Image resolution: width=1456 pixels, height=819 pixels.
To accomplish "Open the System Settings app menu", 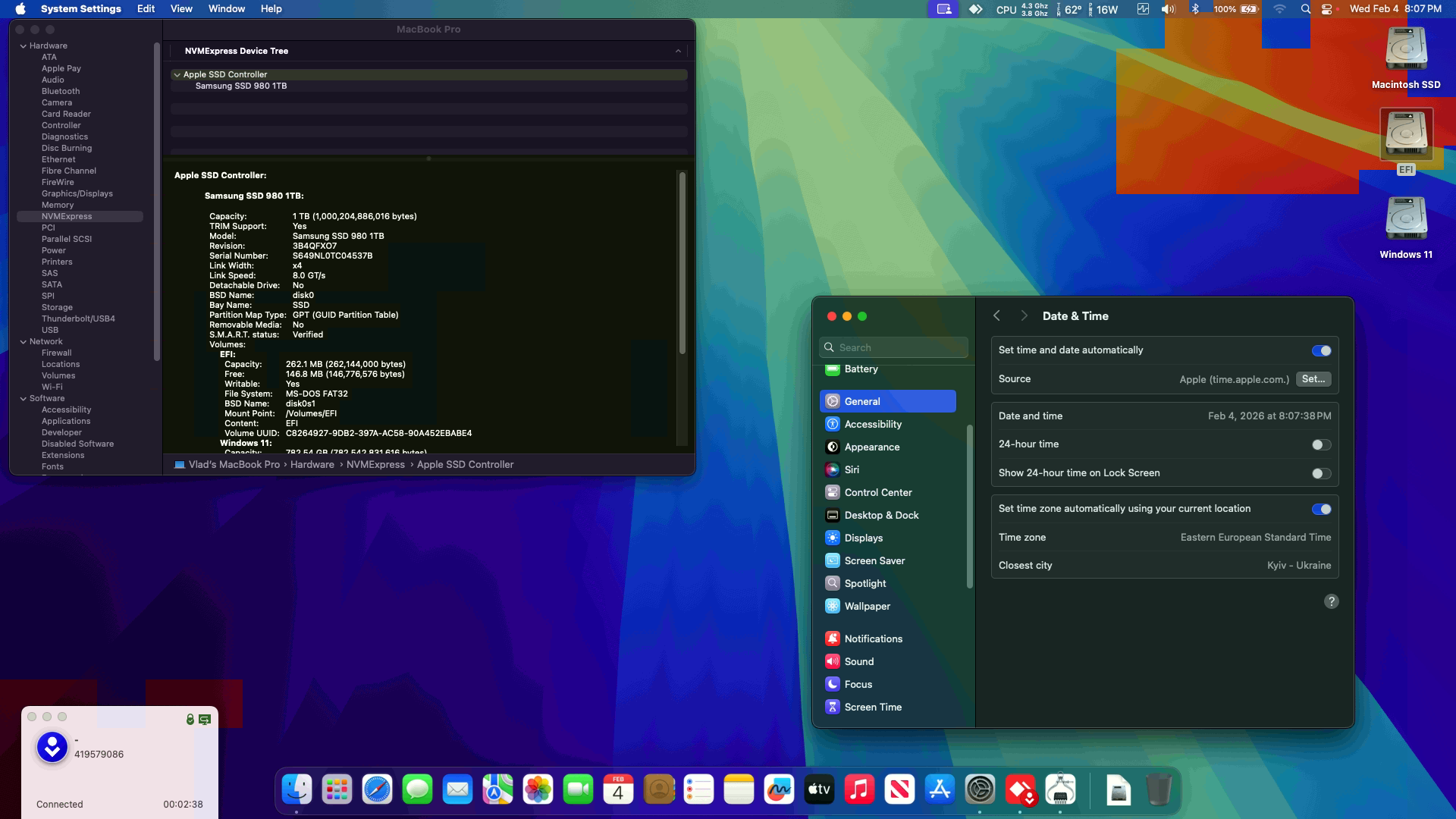I will click(81, 9).
